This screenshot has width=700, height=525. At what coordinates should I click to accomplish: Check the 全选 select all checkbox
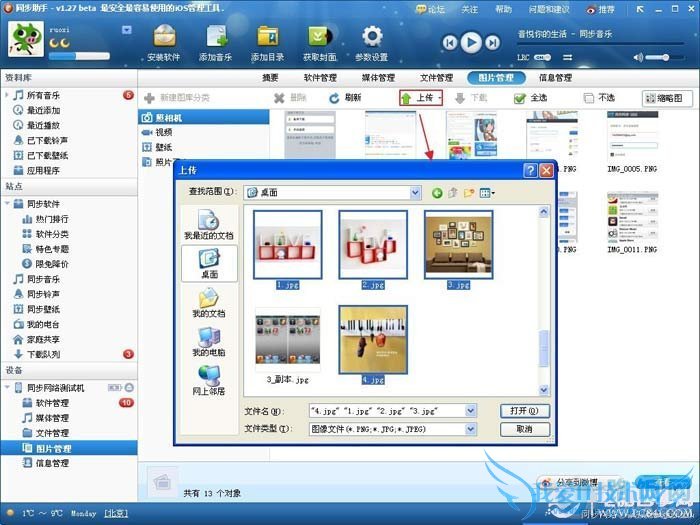(x=520, y=98)
